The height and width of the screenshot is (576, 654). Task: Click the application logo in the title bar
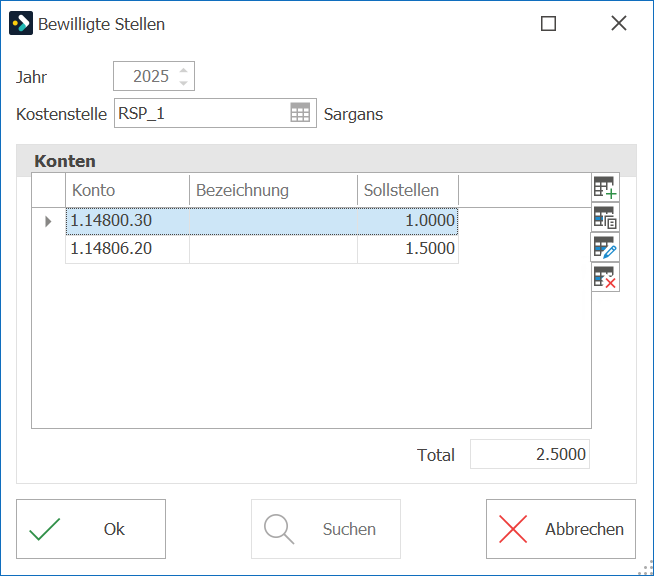(x=21, y=23)
